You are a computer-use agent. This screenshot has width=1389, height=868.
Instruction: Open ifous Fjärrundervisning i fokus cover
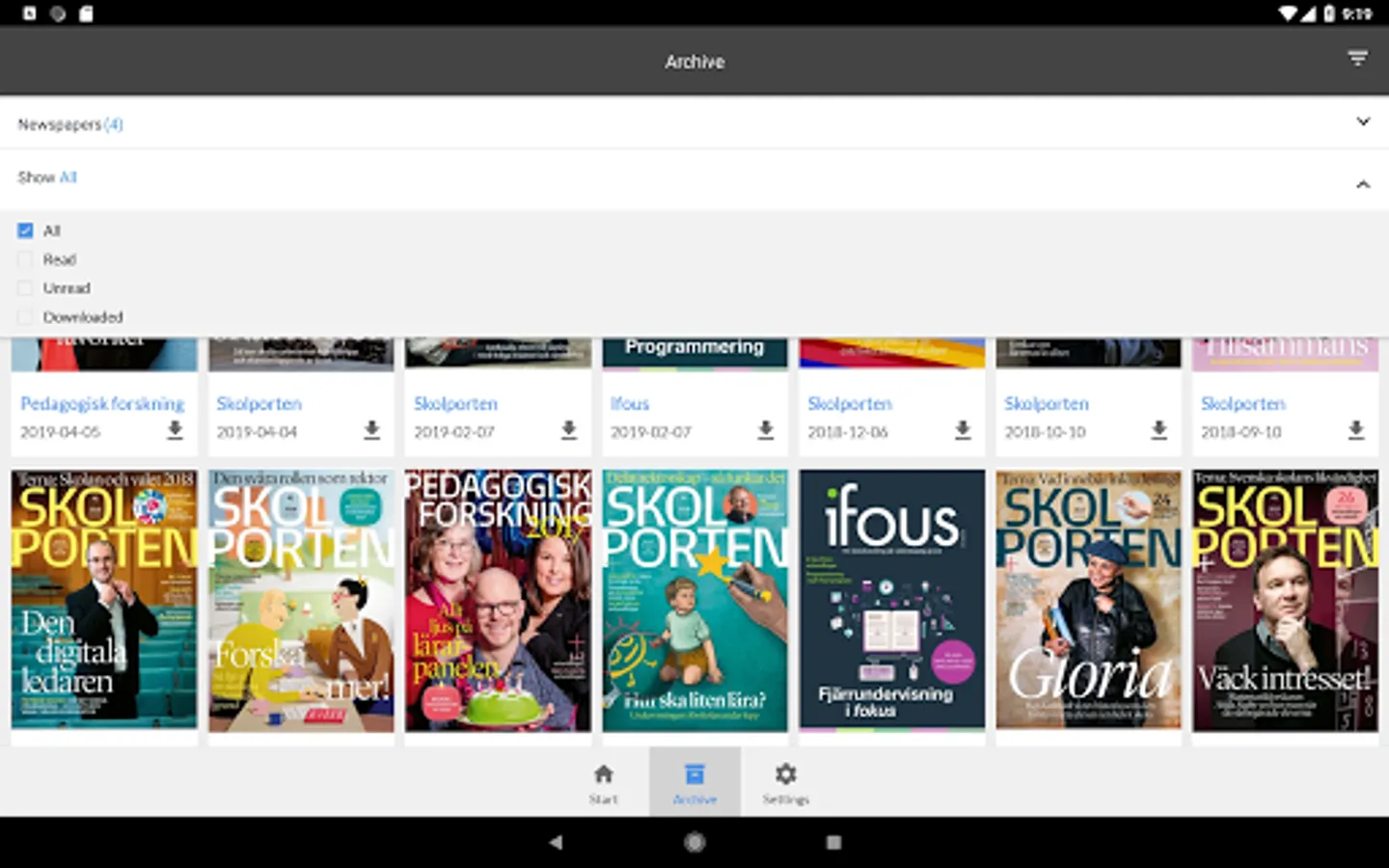point(891,600)
